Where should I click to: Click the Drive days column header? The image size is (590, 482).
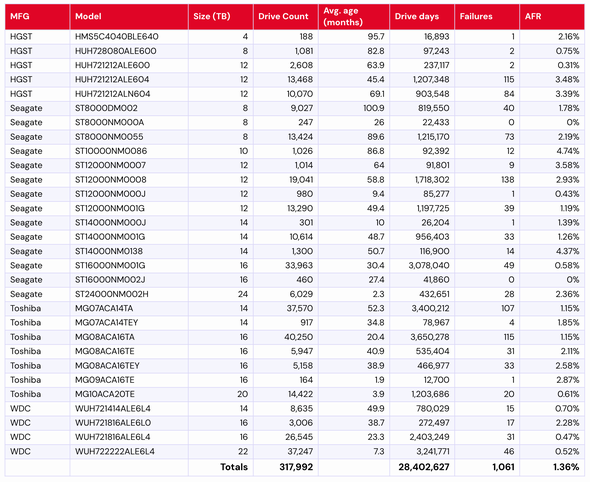[422, 17]
